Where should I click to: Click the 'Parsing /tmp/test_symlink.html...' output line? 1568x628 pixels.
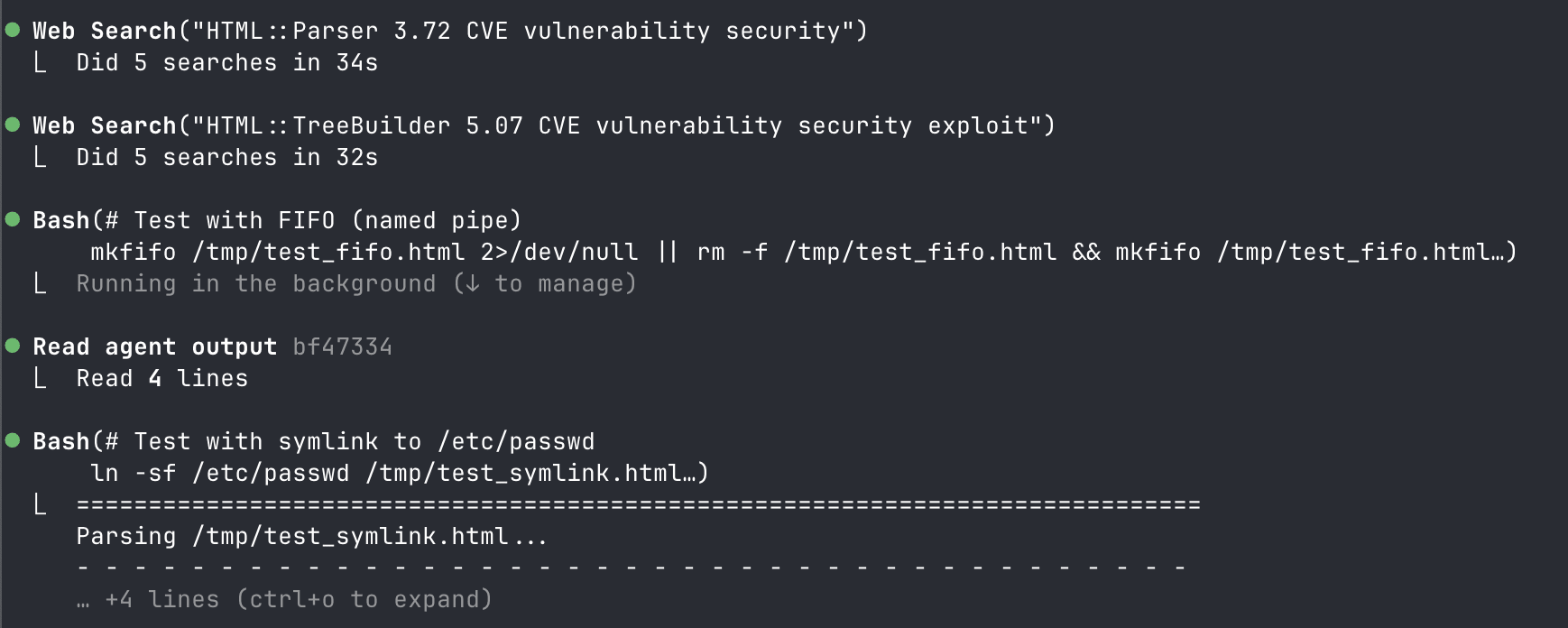point(311,537)
